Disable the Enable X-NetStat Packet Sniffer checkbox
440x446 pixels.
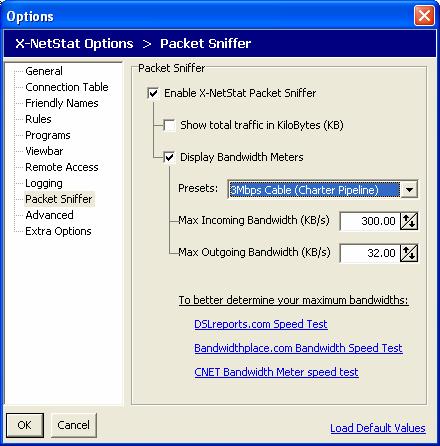153,93
